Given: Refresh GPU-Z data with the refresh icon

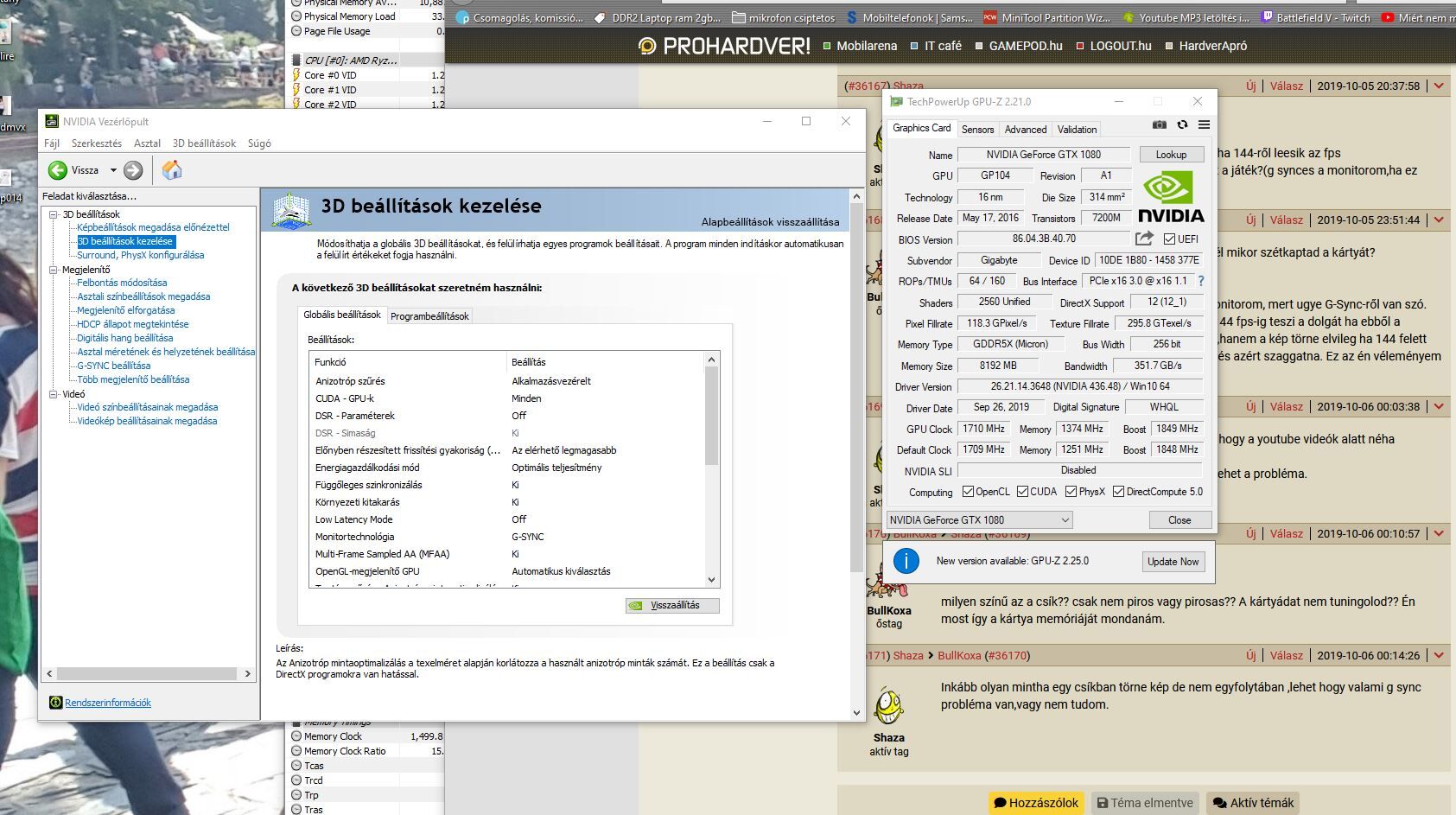Looking at the screenshot, I should click(x=1182, y=125).
